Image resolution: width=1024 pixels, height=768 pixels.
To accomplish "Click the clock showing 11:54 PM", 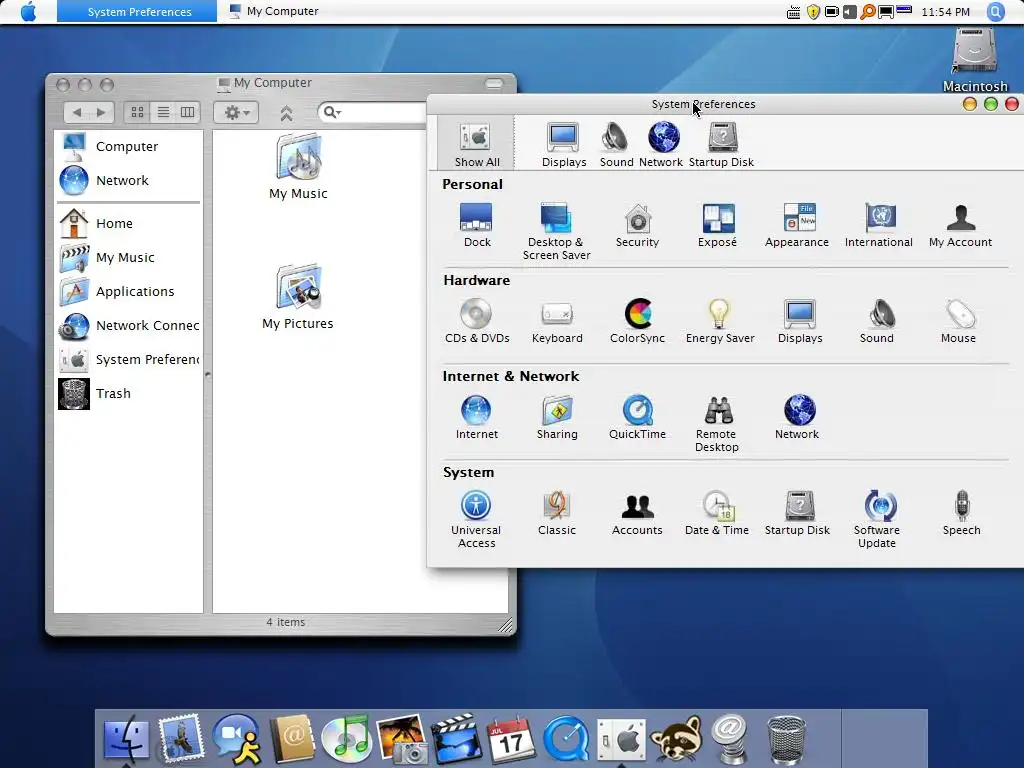I will tap(945, 12).
